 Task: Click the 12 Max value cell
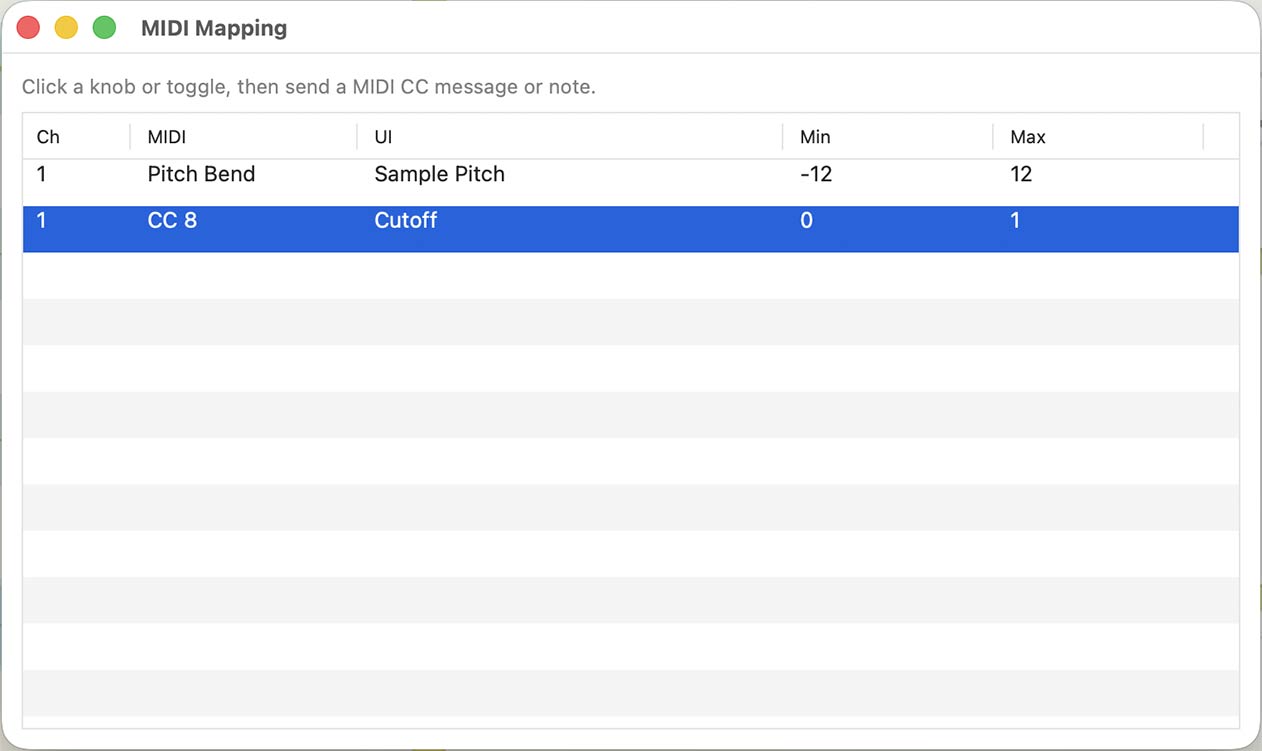tap(1021, 174)
